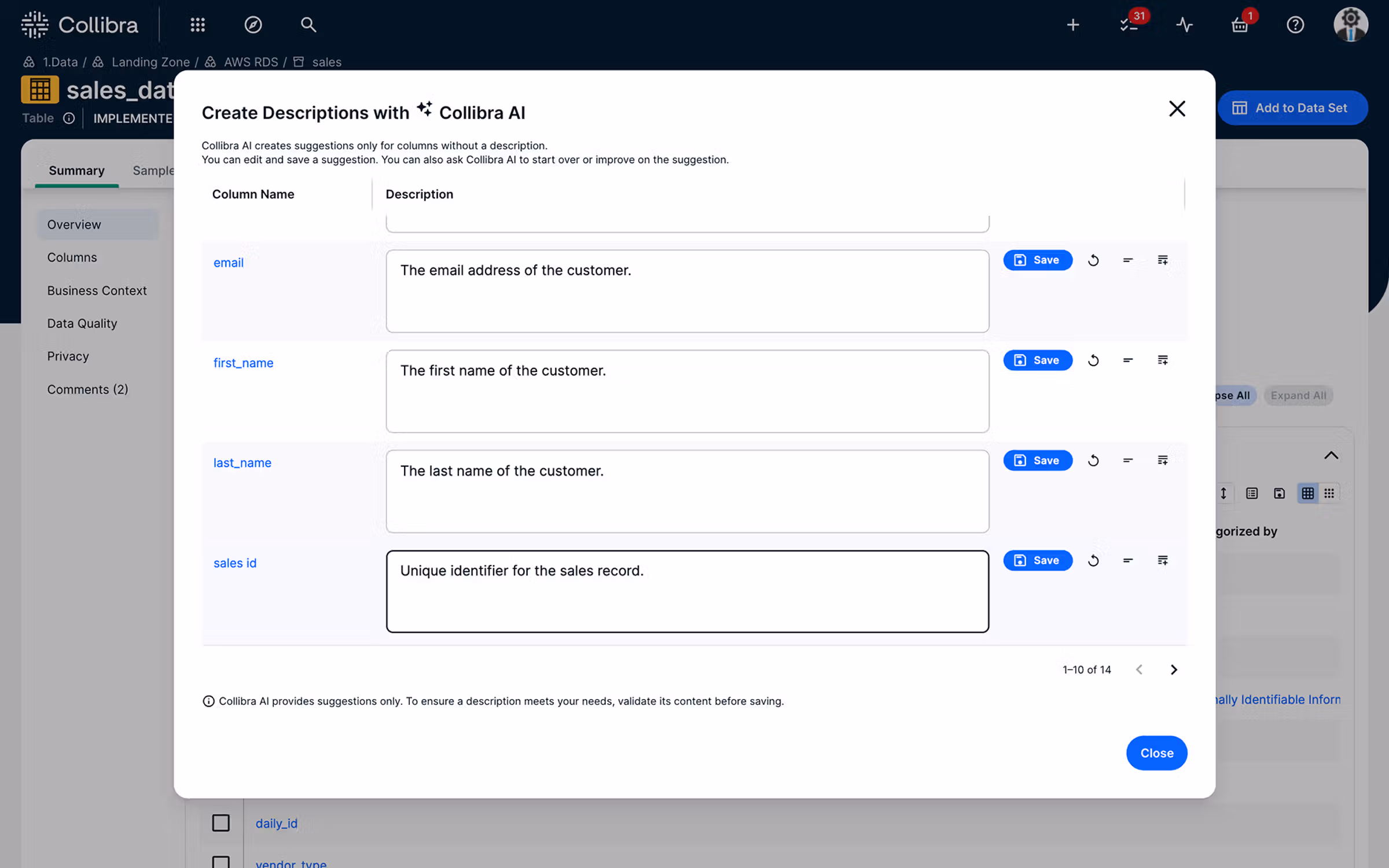The image size is (1389, 868).
Task: Regenerate the email column description
Action: pyautogui.click(x=1094, y=260)
